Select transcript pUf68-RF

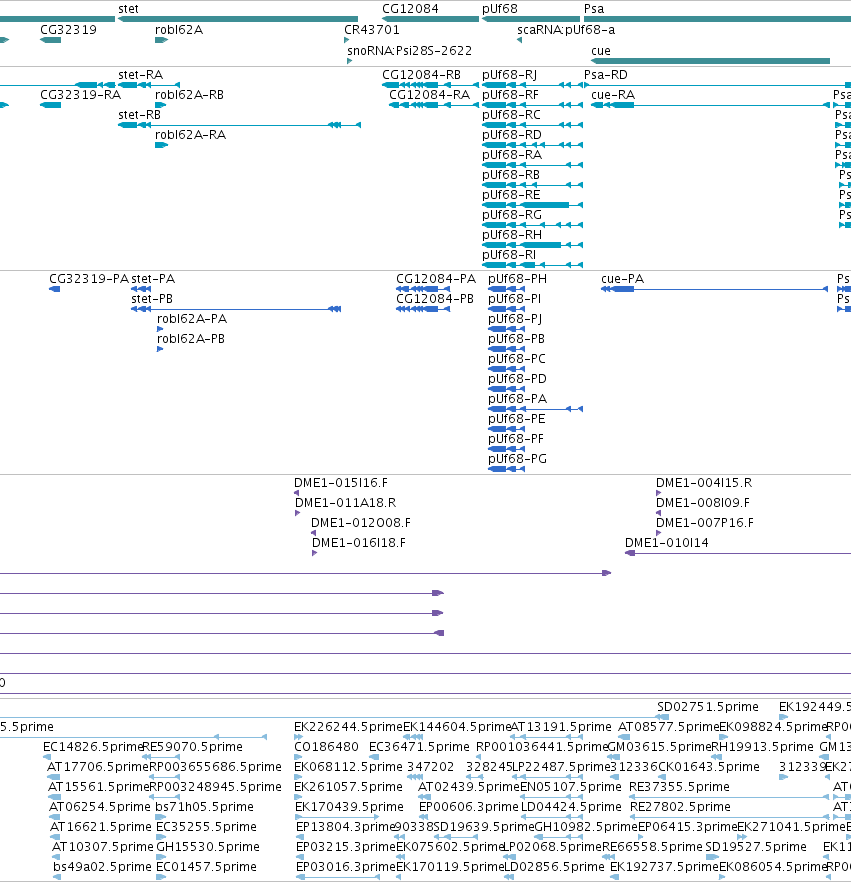point(510,94)
